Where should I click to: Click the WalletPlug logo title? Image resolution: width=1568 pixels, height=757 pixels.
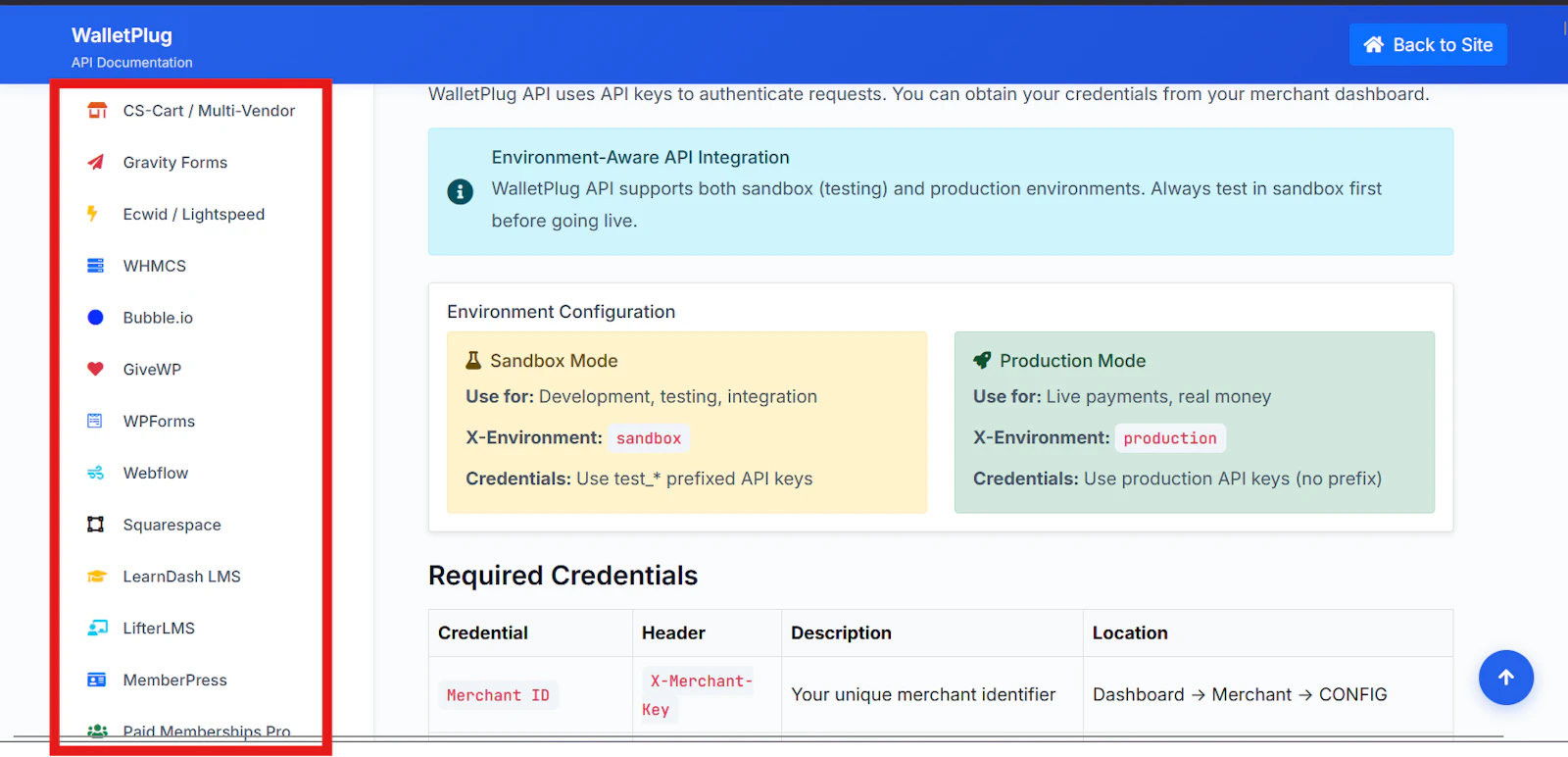[122, 35]
